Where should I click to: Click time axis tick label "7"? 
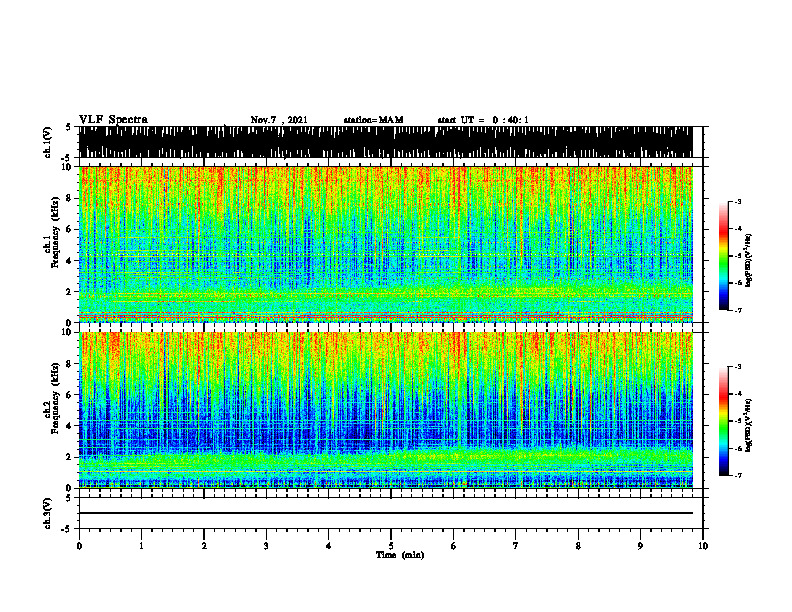click(x=516, y=546)
